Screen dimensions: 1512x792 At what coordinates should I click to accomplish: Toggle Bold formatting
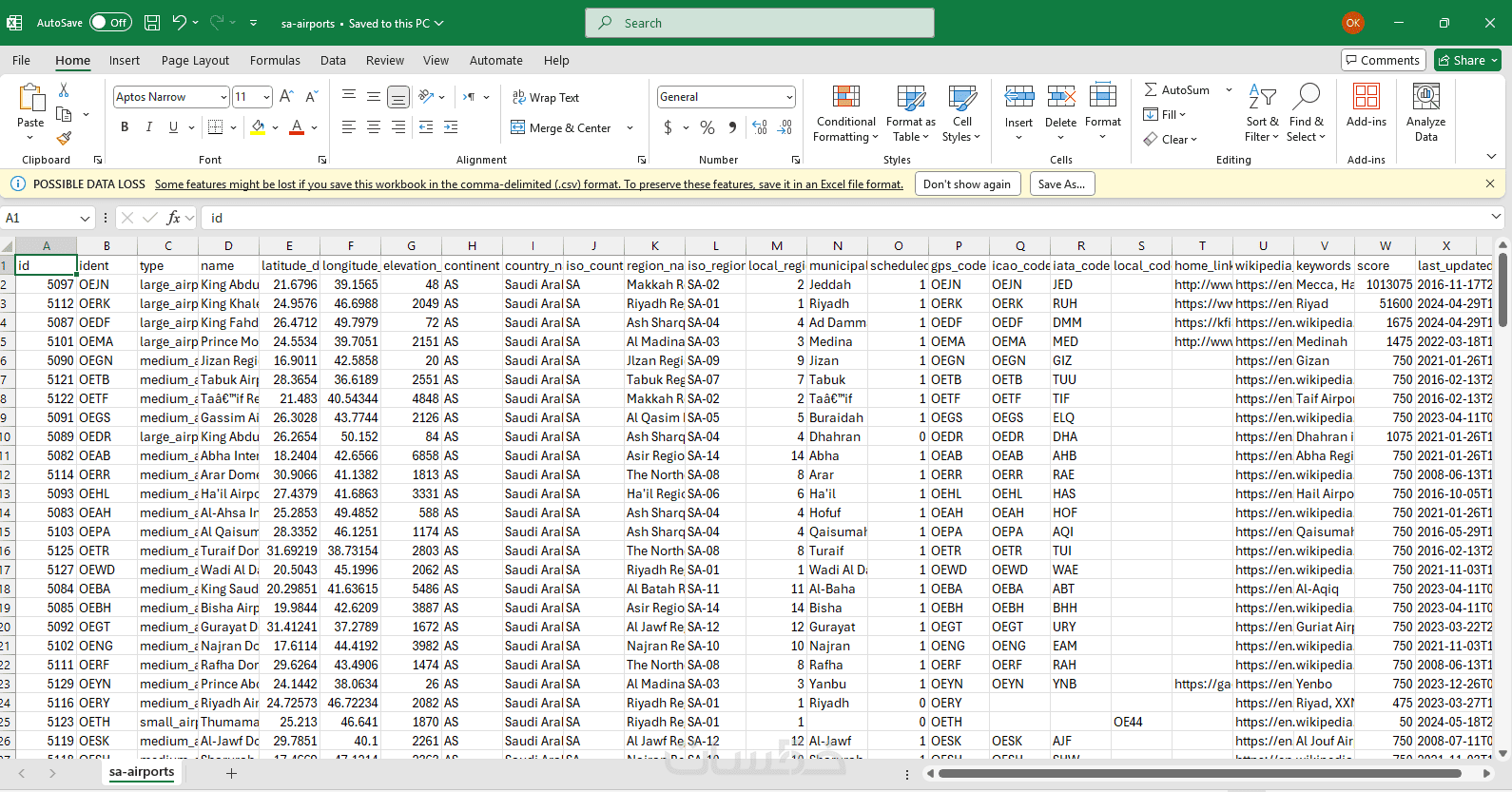pyautogui.click(x=125, y=127)
